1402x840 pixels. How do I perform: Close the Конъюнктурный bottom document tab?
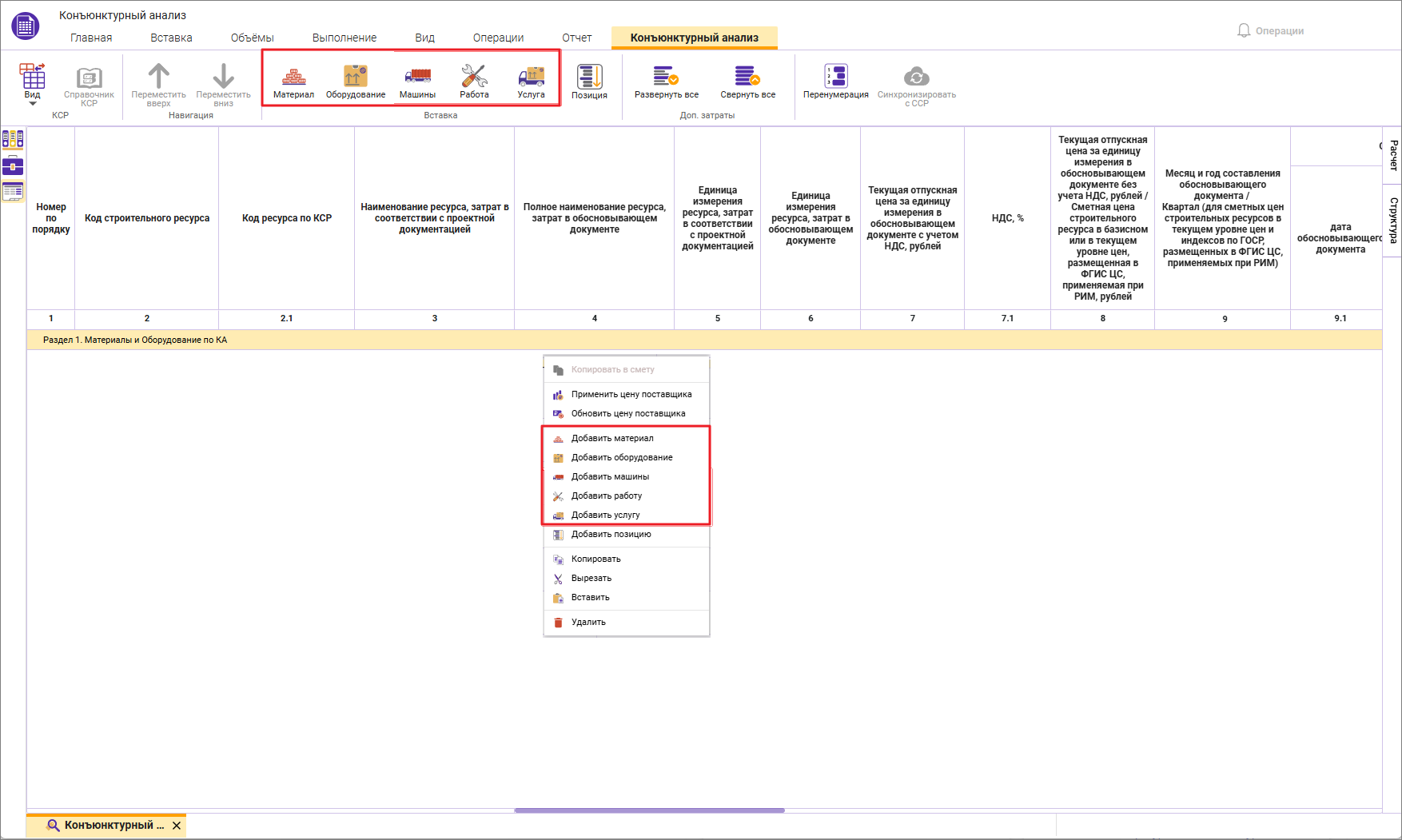pos(177,826)
